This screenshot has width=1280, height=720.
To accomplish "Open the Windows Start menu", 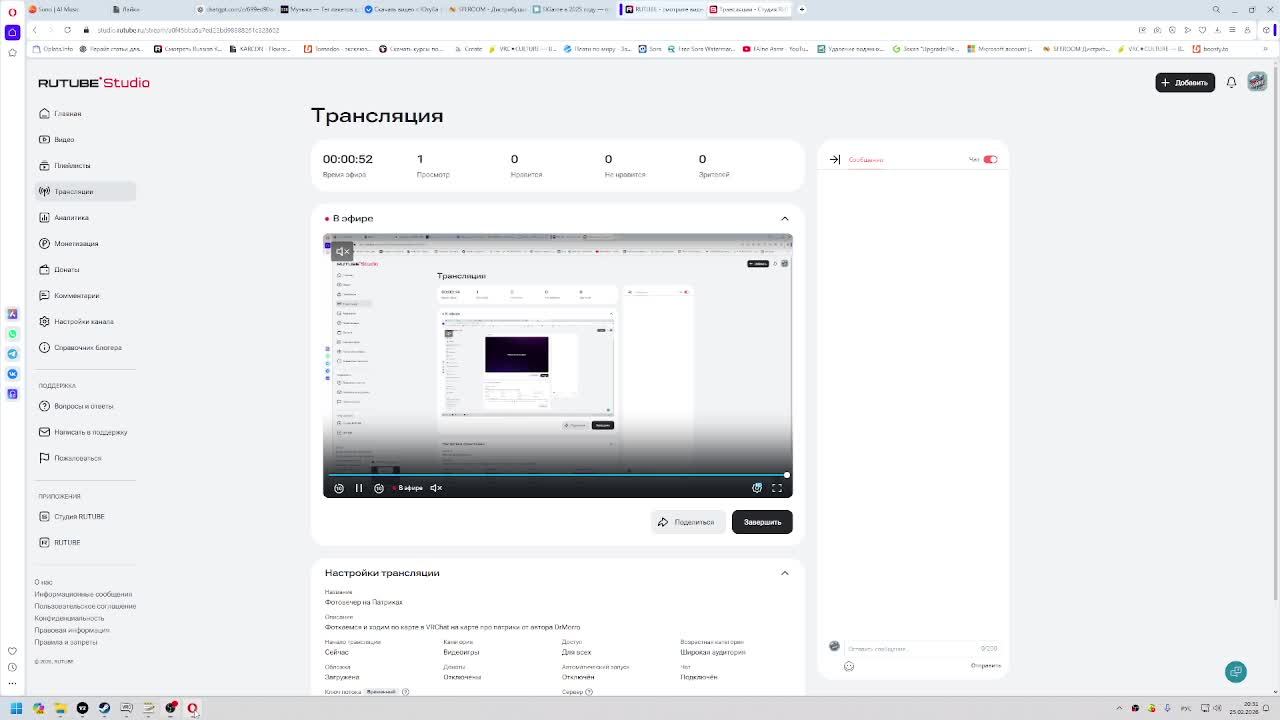I will point(16,708).
